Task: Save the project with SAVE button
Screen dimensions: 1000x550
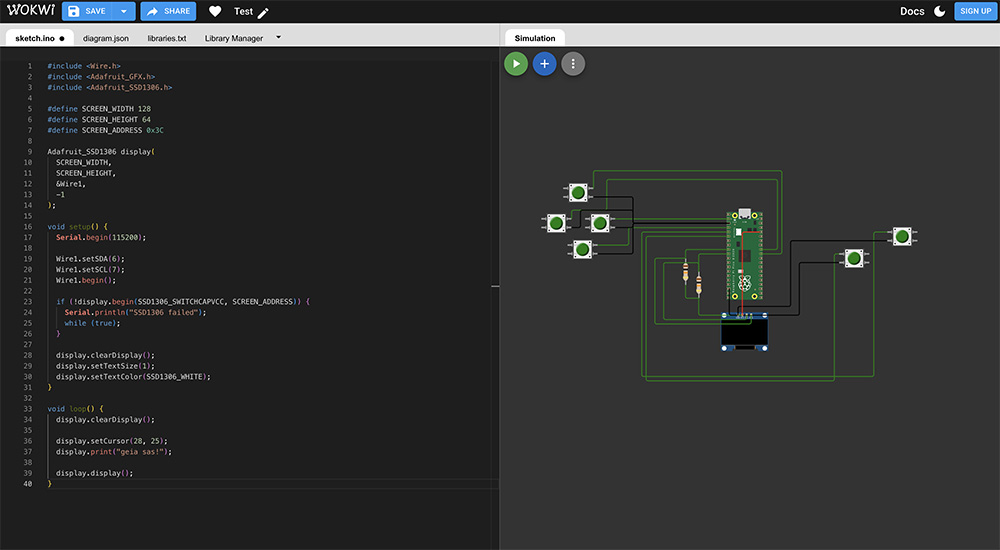Action: [x=87, y=11]
